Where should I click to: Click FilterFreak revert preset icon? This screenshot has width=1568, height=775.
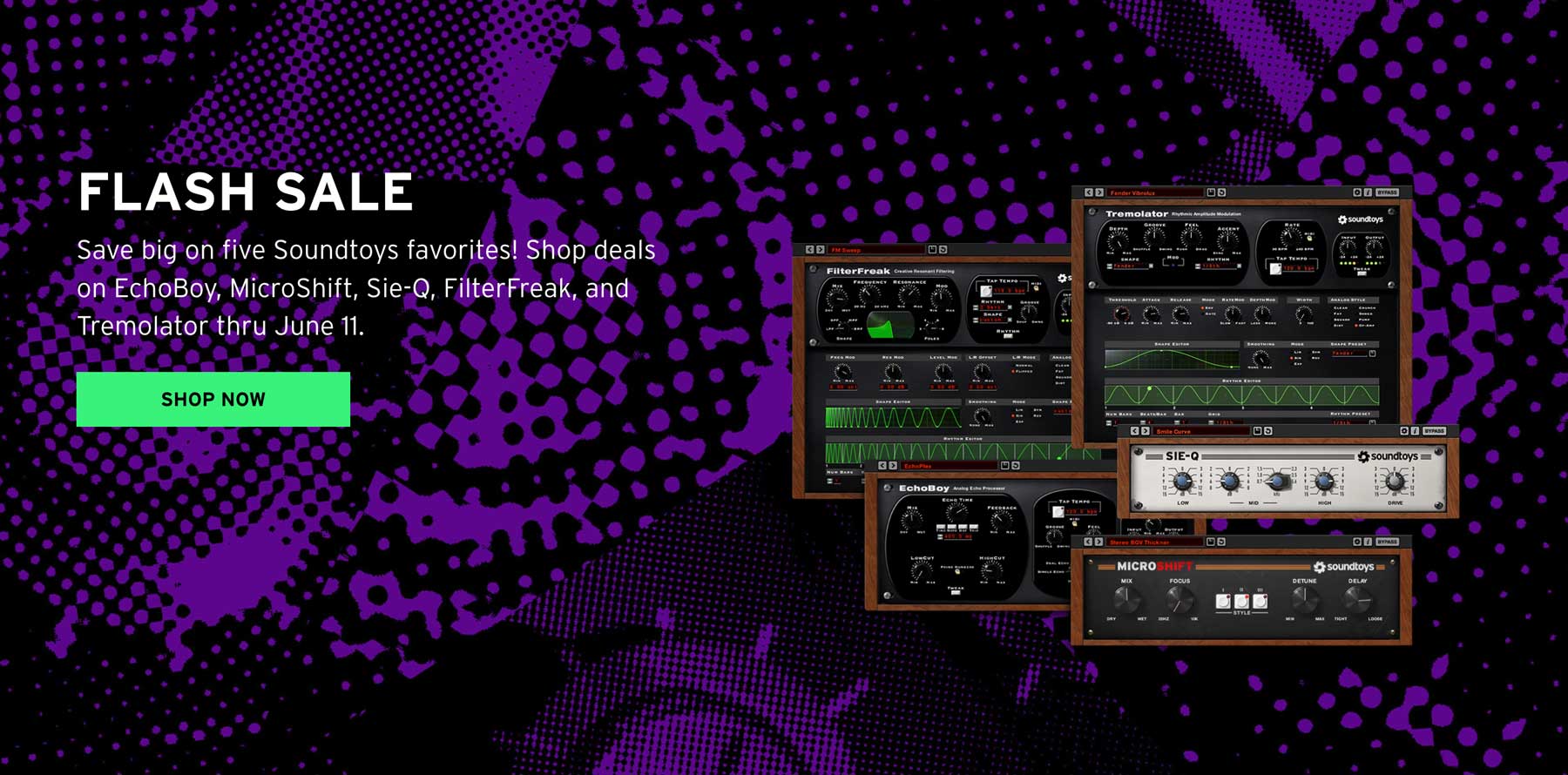(x=943, y=250)
